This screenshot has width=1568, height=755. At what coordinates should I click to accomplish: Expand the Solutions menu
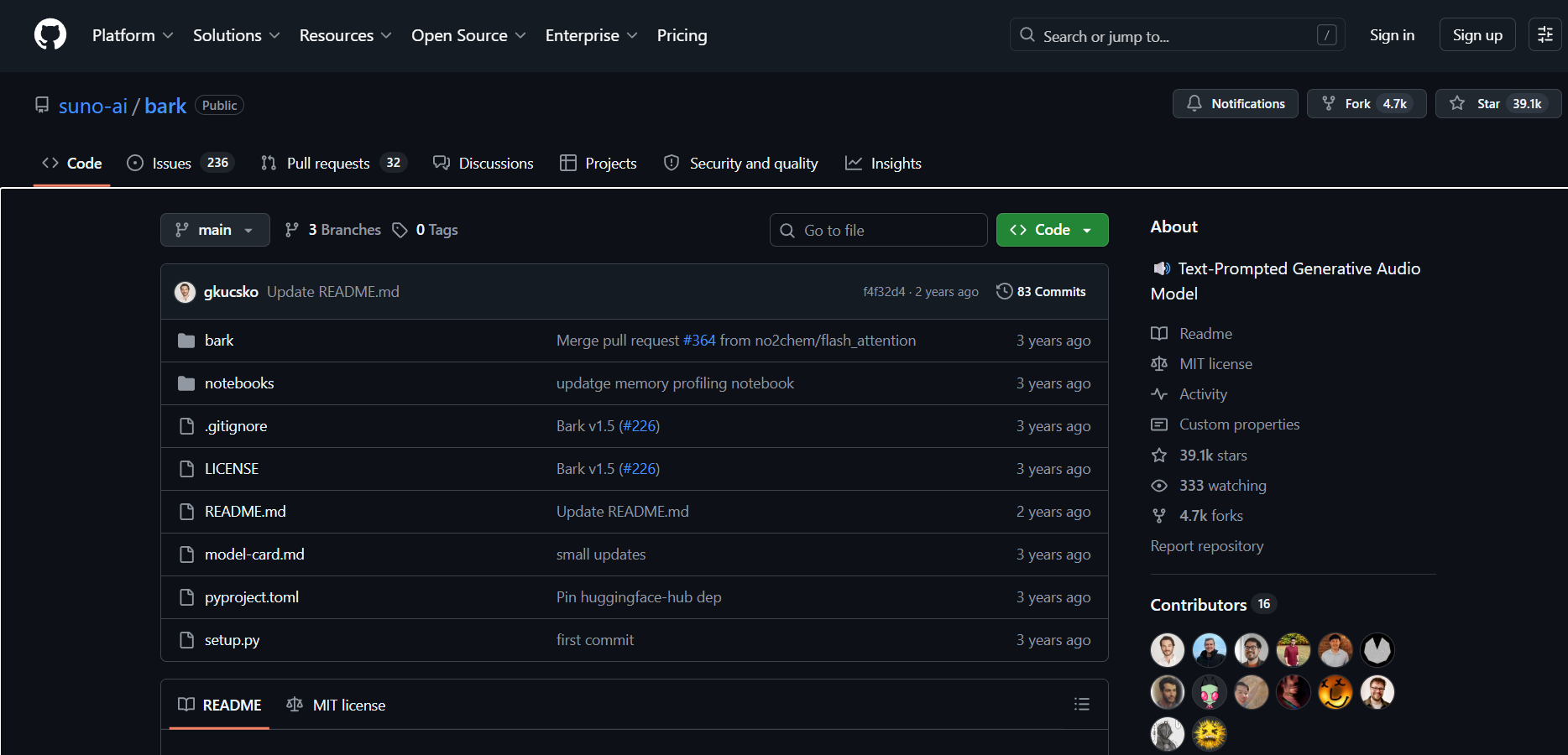click(236, 35)
